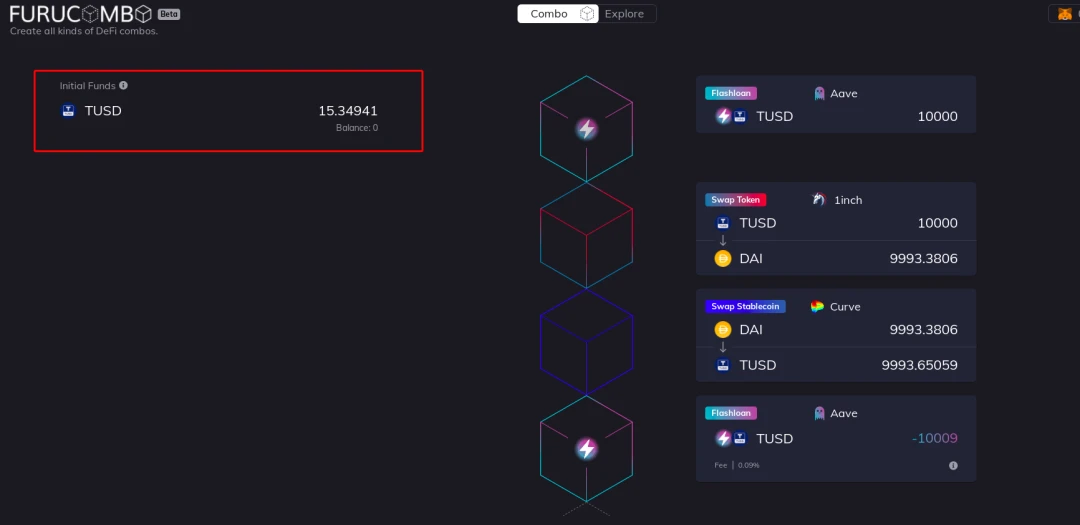Click the DAI coin icon in Curve card
1080x525 pixels.
point(723,329)
